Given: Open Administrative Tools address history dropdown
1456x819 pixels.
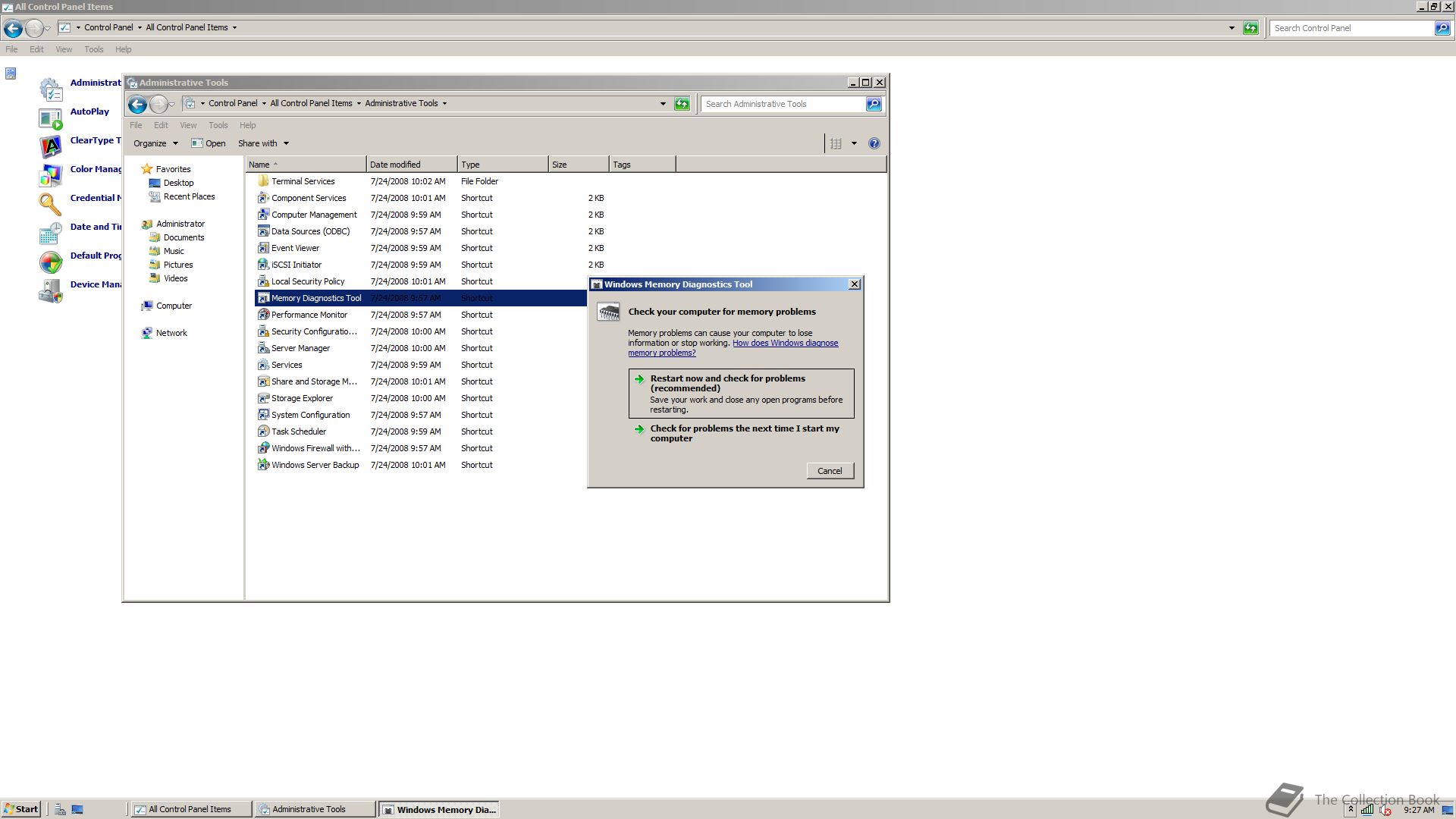Looking at the screenshot, I should click(x=663, y=104).
